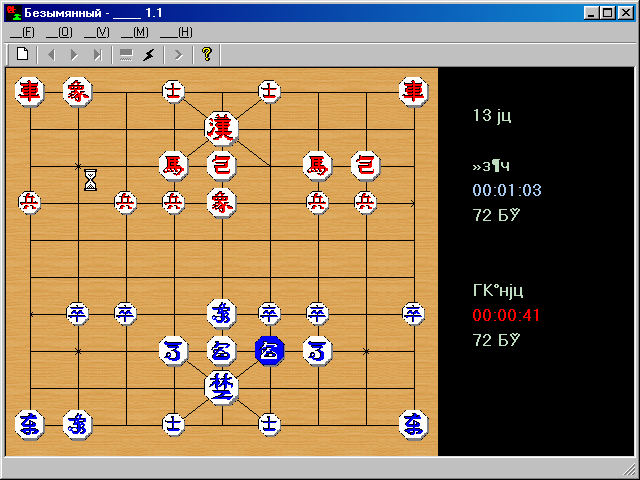Select the left blue horse piece

tap(174, 351)
